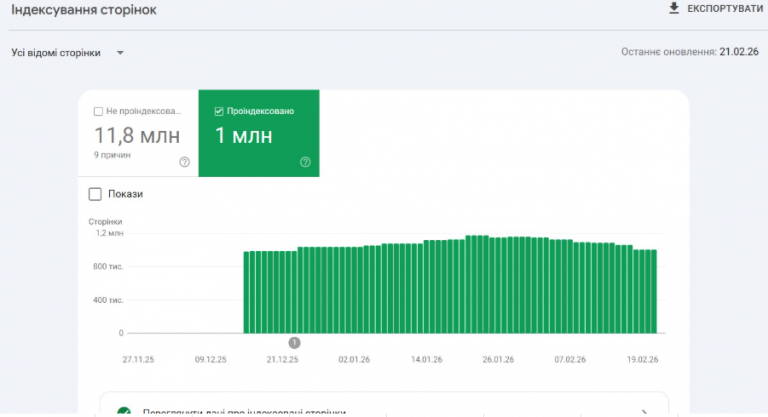This screenshot has width=768, height=417.
Task: Click the Індексування сторінок page heading
Action: (84, 10)
